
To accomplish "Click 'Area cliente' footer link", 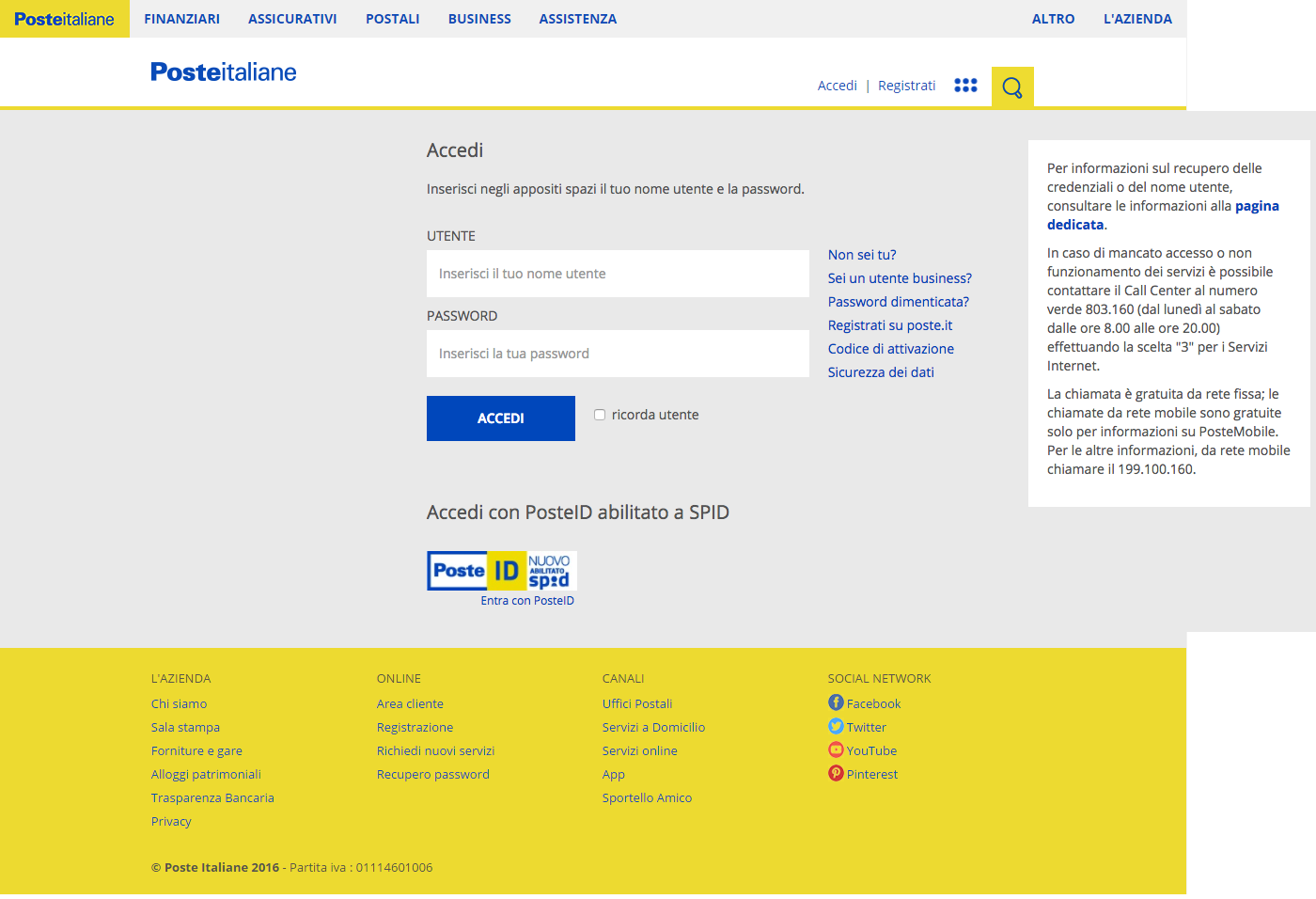I will [x=410, y=703].
